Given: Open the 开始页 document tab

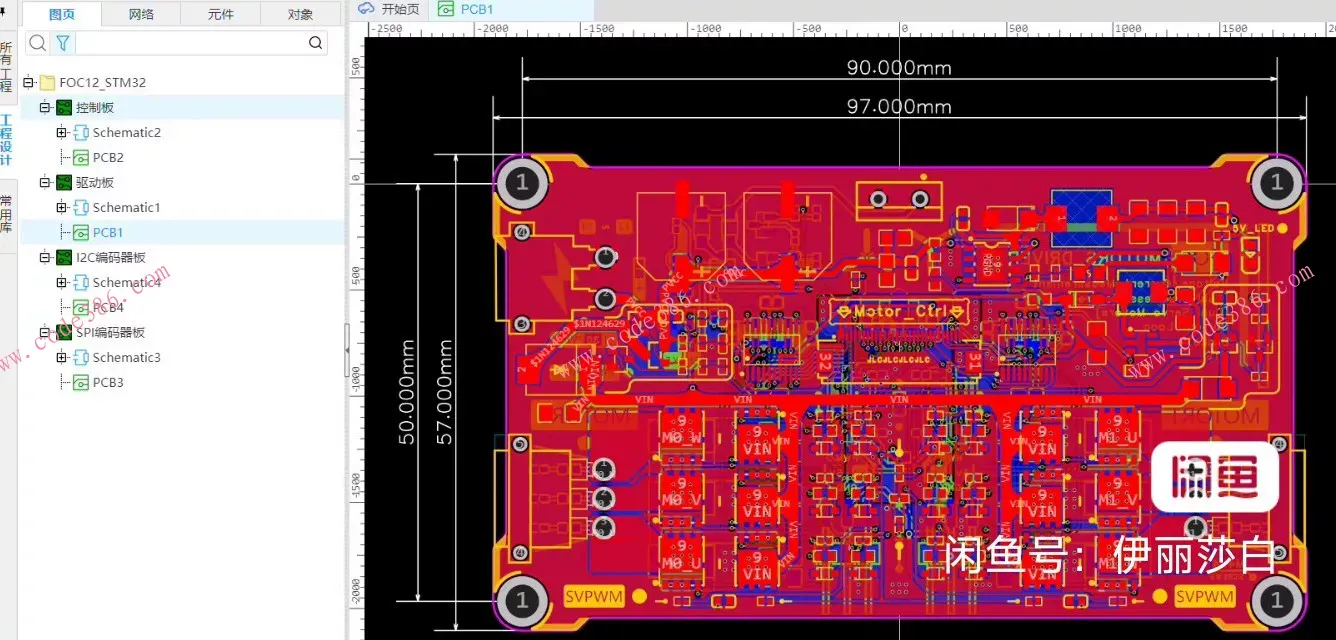Looking at the screenshot, I should [390, 9].
